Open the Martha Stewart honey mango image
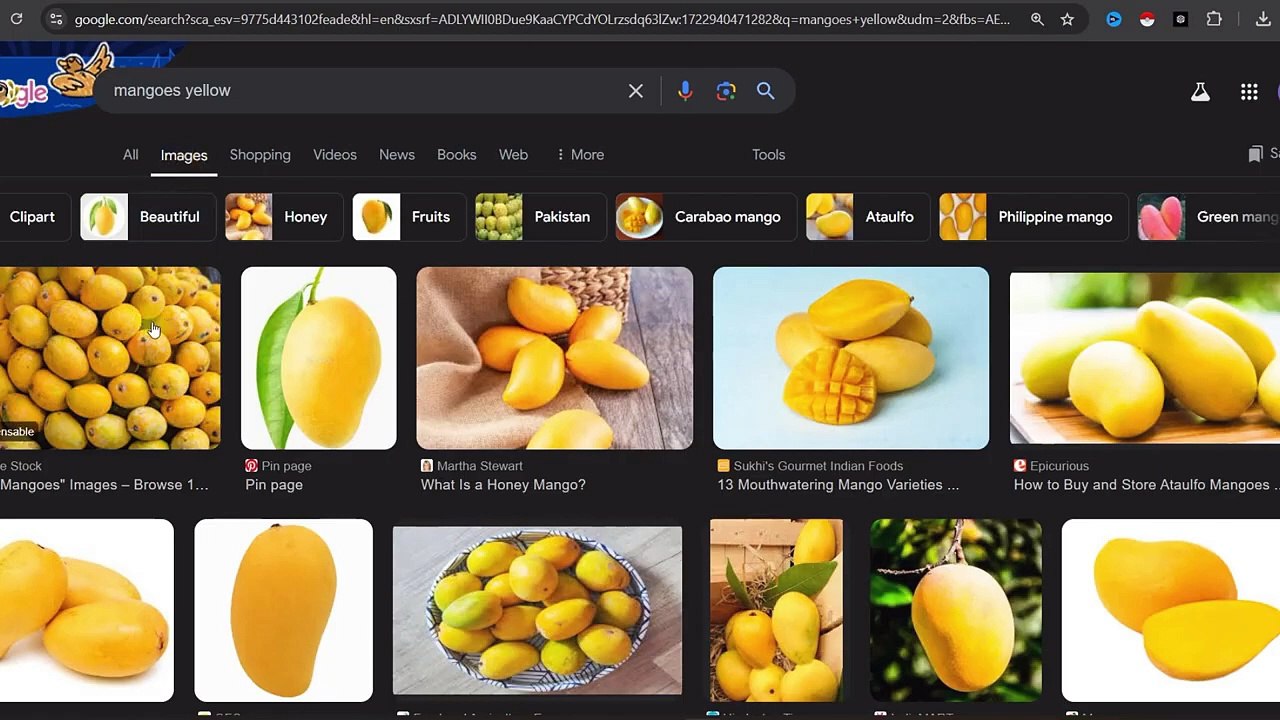 coord(555,358)
